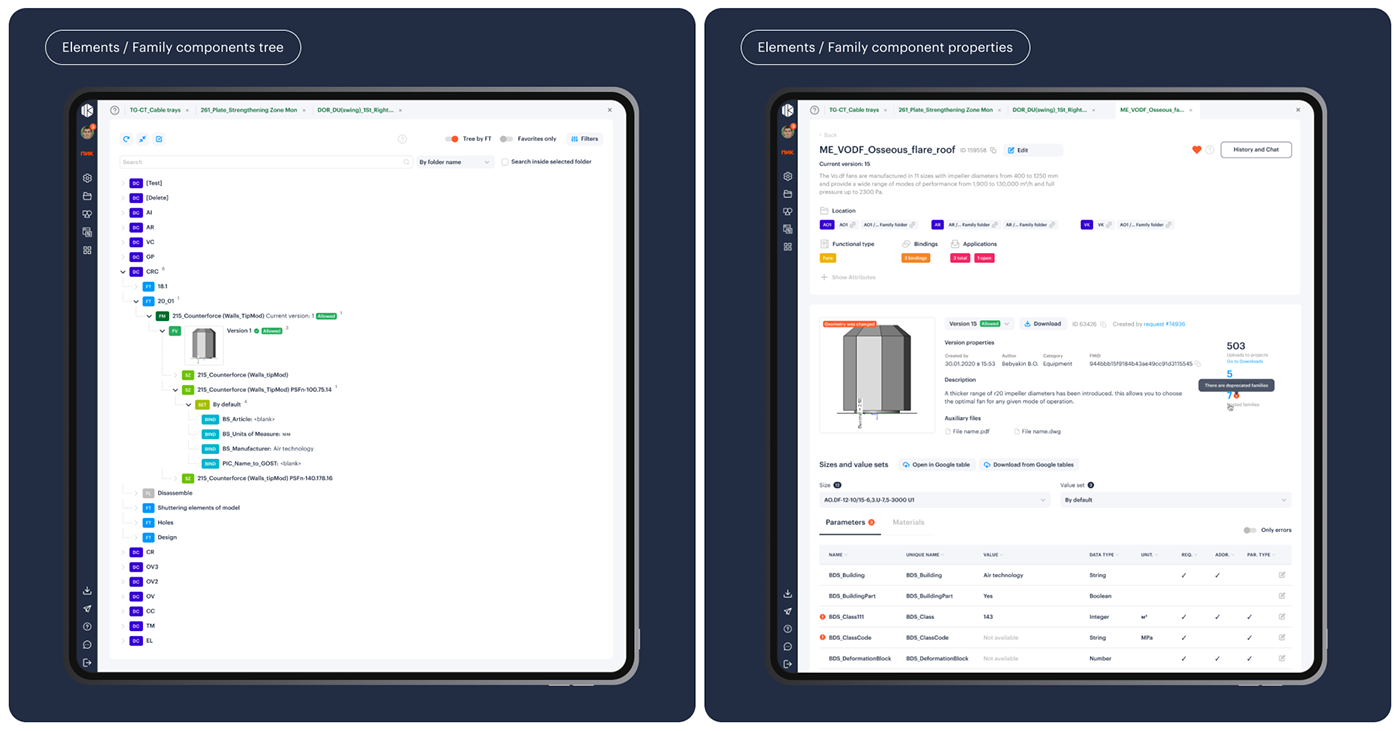This screenshot has width=1400, height=731.
Task: Copy family ID 159558 using copy icon
Action: coord(993,150)
